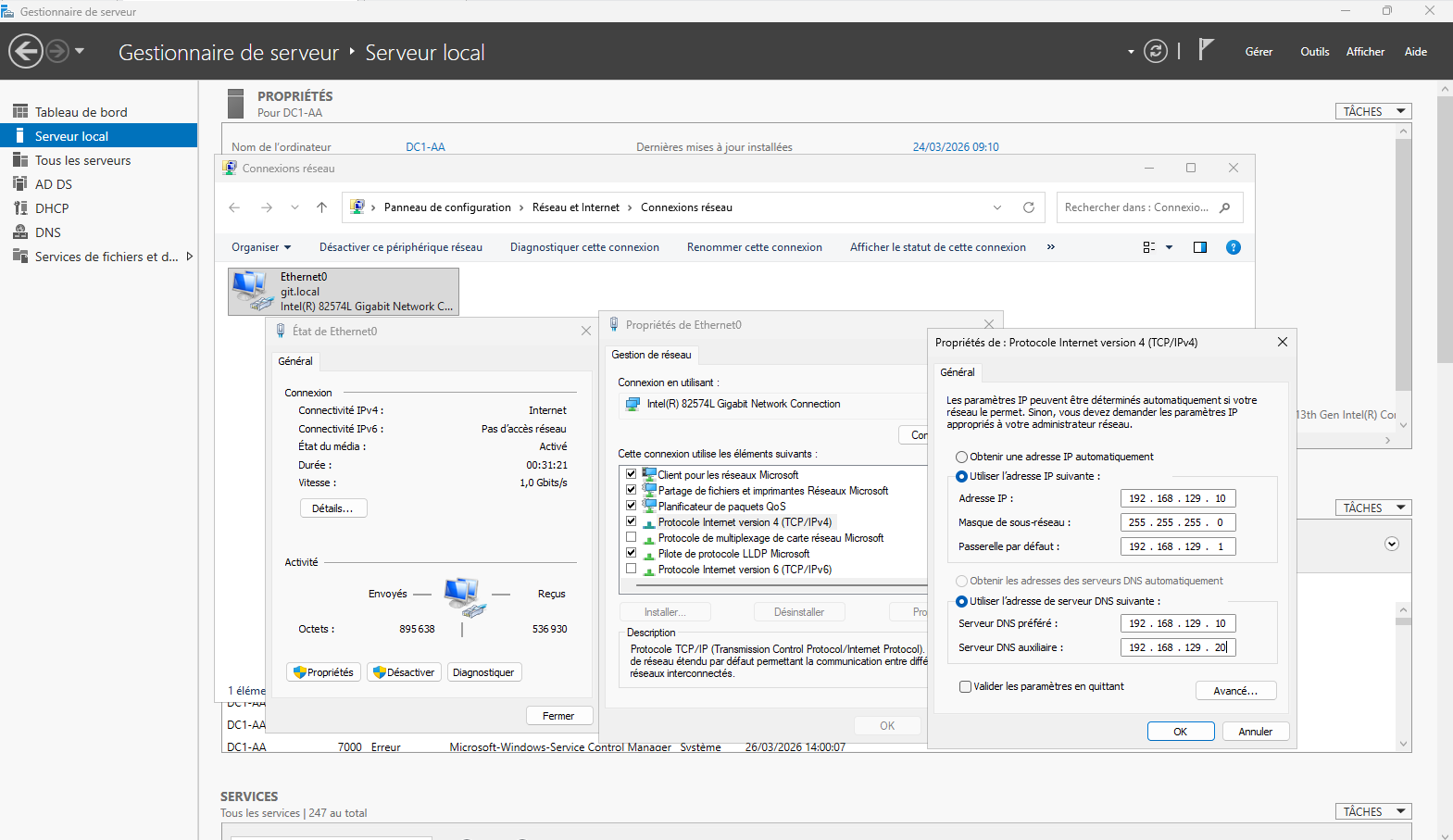
Task: Click the Propriétés shield button in État de Ethernet0
Action: click(x=323, y=672)
